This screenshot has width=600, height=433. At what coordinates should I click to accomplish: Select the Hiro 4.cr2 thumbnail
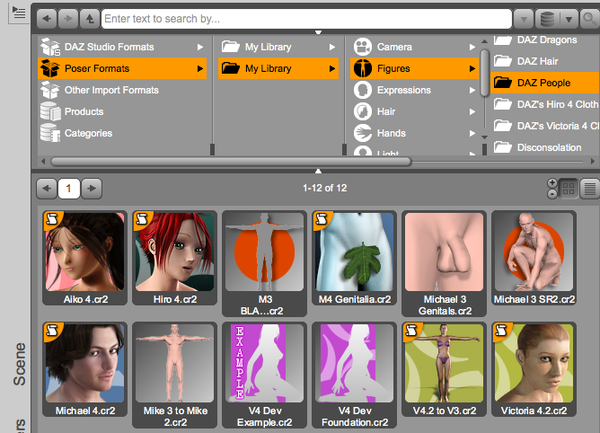[174, 257]
